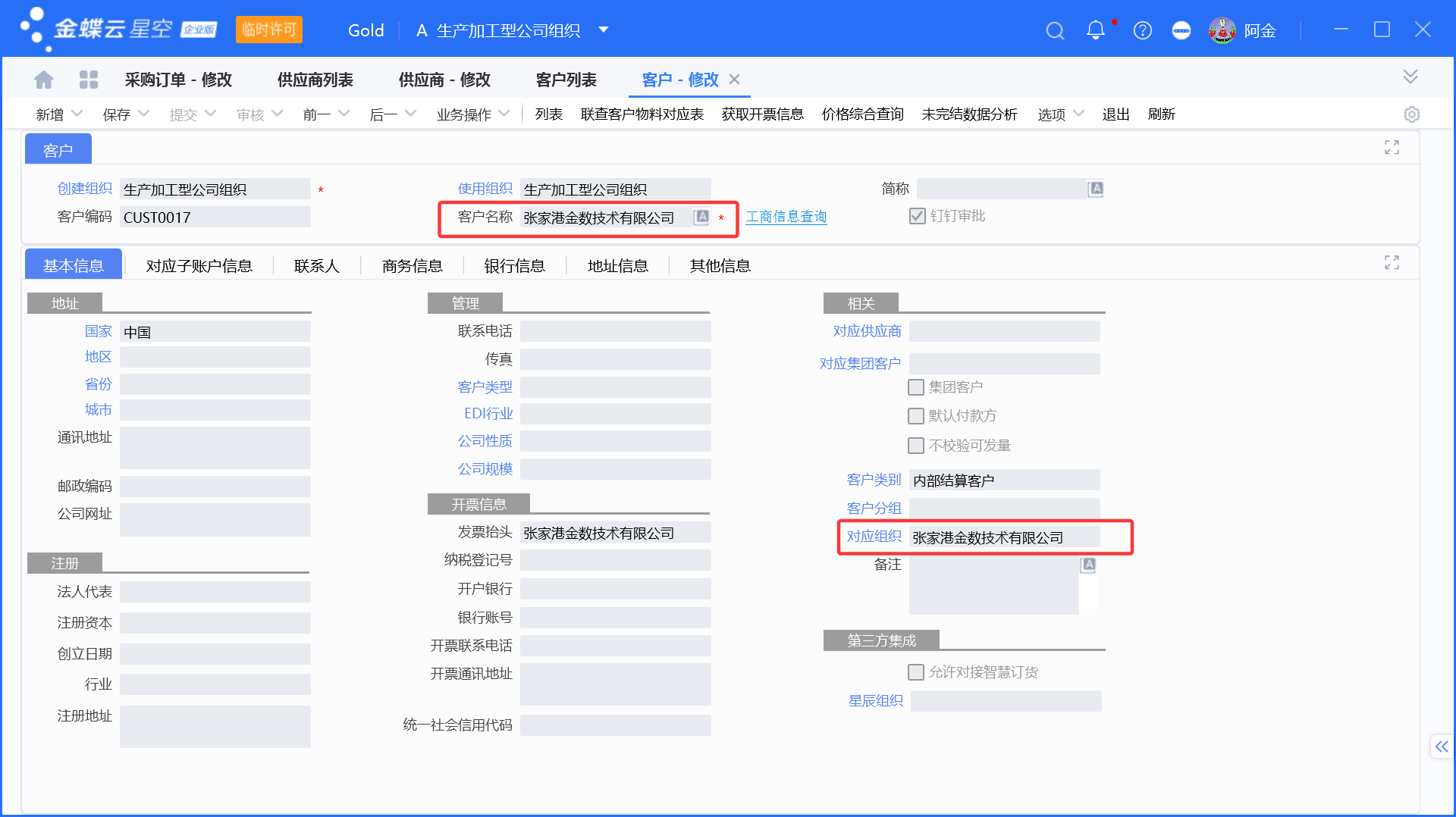Enable the 不校验可发量 checkbox

tap(916, 446)
